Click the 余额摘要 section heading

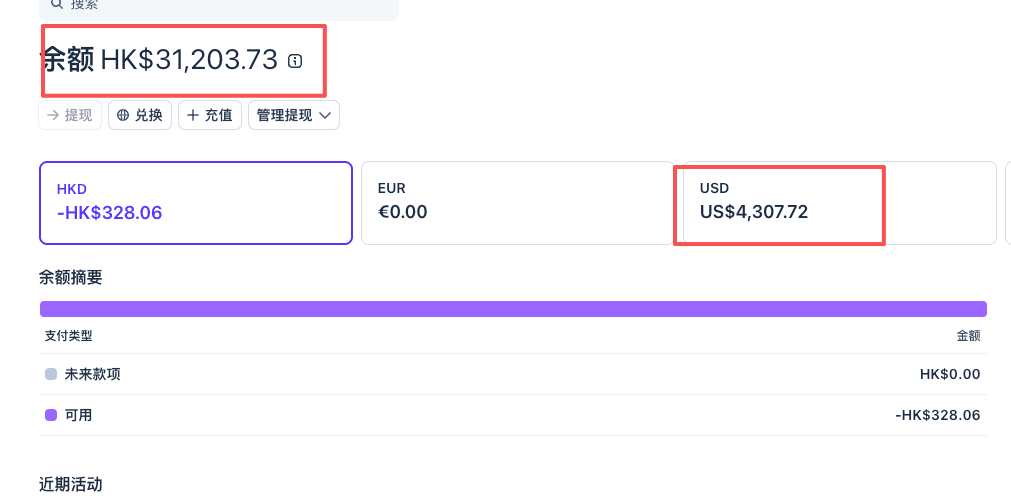click(x=70, y=278)
